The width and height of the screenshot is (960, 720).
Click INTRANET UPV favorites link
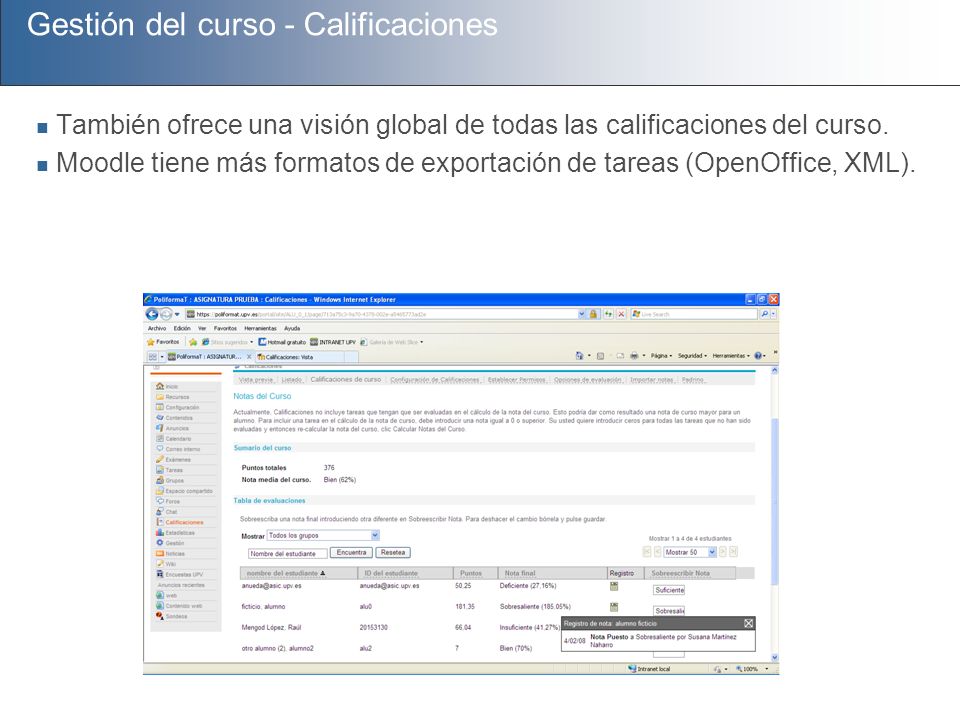click(332, 342)
